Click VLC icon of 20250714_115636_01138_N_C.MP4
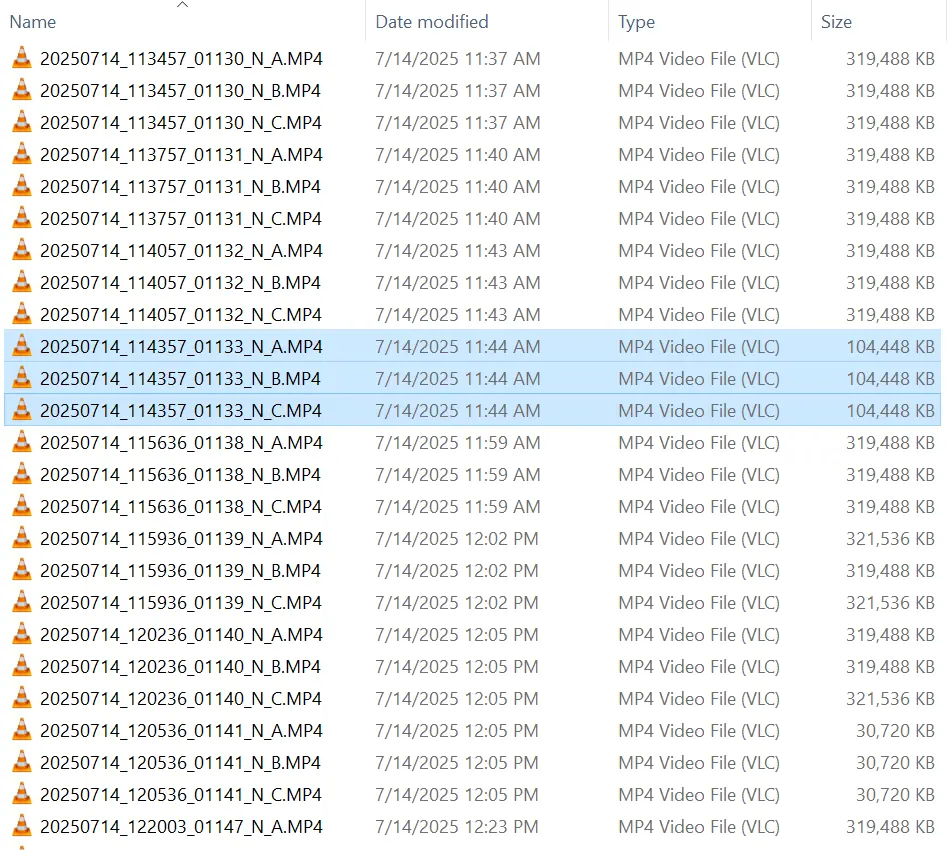Screen dimensions: 949x850 pos(22,507)
